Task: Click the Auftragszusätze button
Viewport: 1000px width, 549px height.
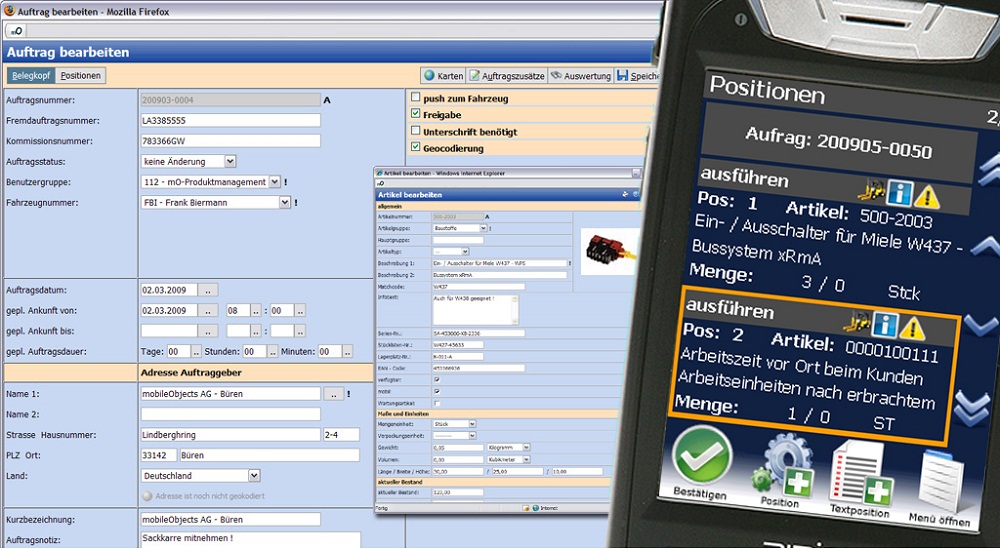Action: (x=509, y=76)
